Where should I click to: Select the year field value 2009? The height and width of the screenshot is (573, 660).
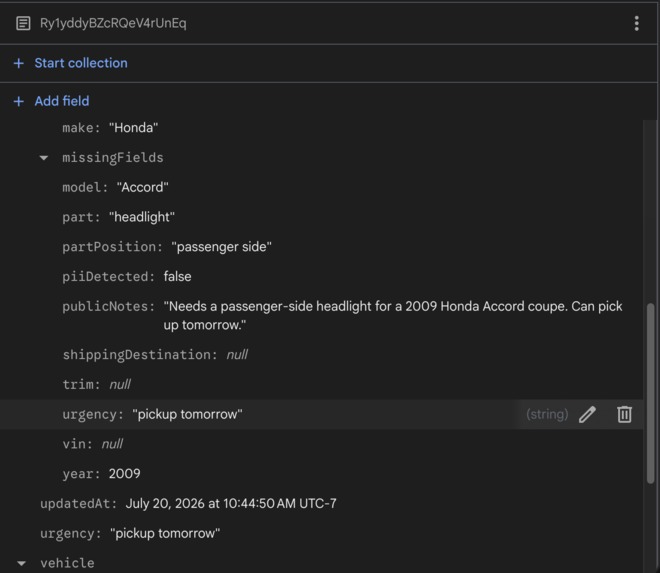pyautogui.click(x=125, y=474)
